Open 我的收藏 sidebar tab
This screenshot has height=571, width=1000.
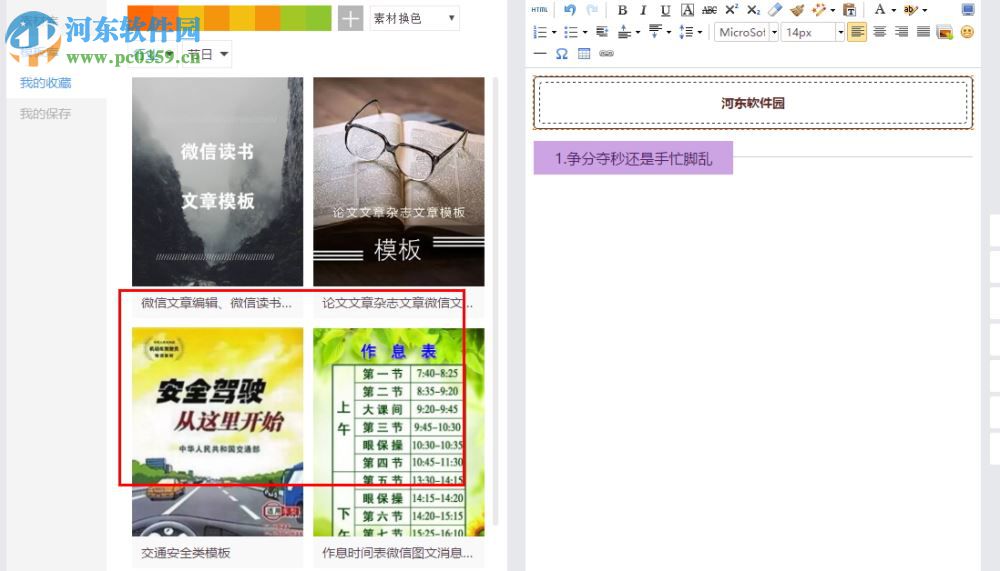point(45,83)
